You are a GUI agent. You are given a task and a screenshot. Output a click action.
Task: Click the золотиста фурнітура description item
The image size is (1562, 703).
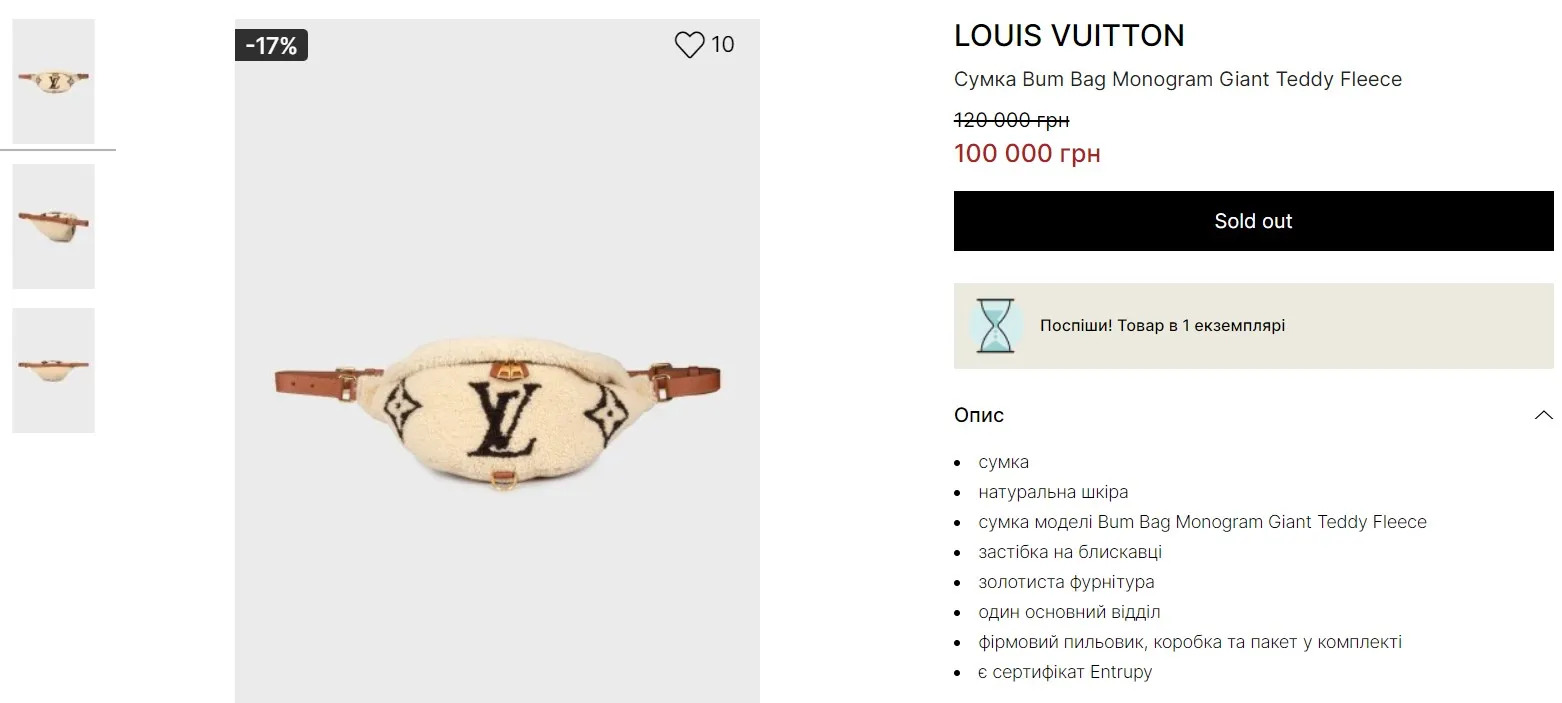click(1066, 582)
